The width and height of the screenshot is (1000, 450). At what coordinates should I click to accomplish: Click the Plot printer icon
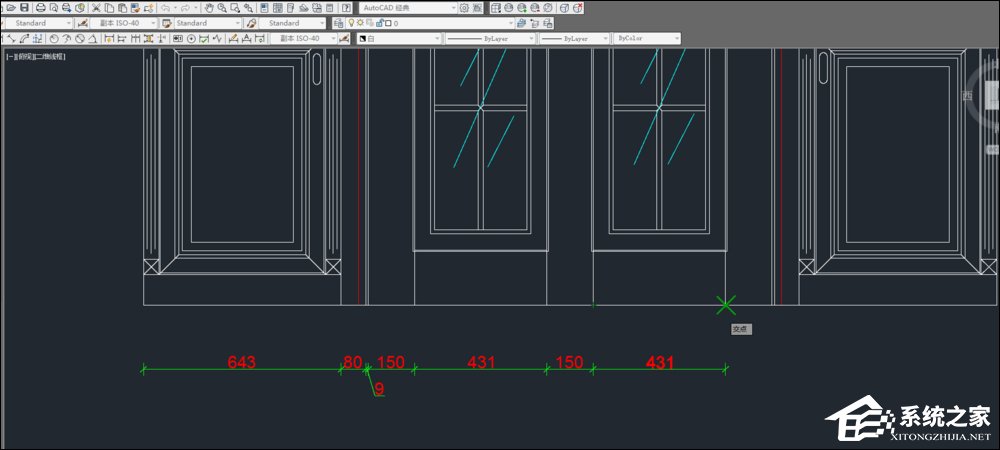tap(41, 8)
